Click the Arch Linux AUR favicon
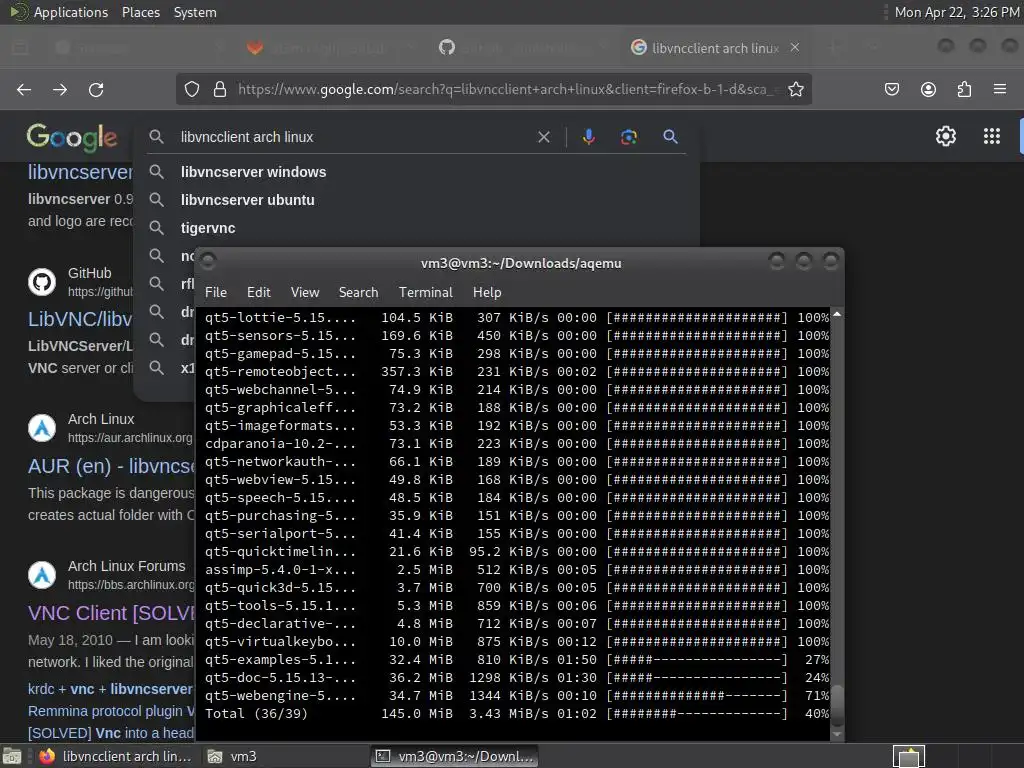The image size is (1024, 768). point(42,428)
